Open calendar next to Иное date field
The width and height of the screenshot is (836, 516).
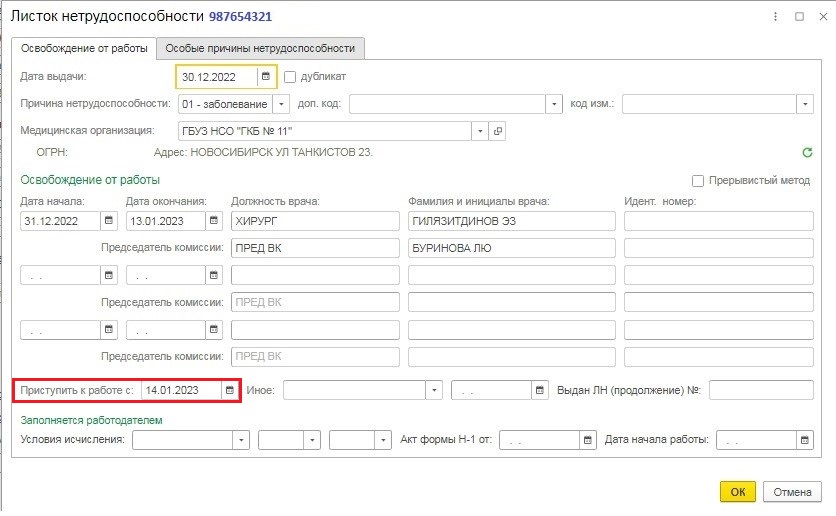click(x=540, y=390)
